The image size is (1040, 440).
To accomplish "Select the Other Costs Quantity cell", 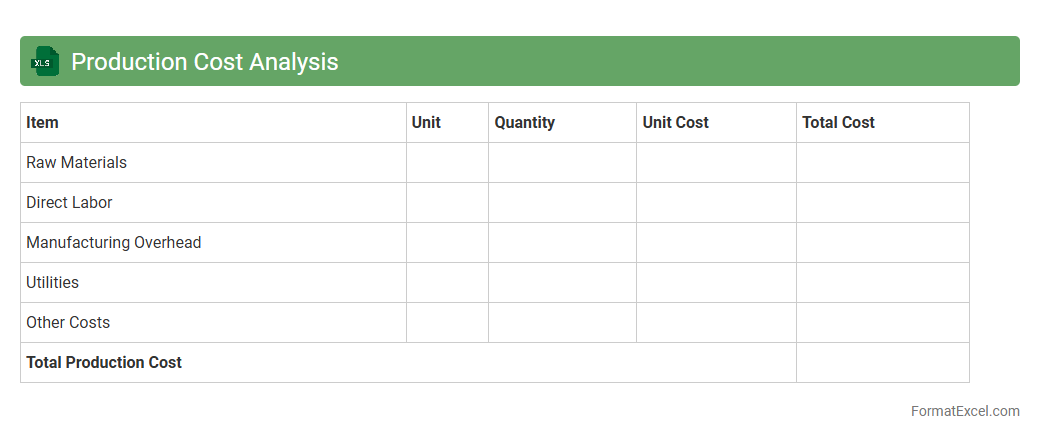I will [x=562, y=322].
